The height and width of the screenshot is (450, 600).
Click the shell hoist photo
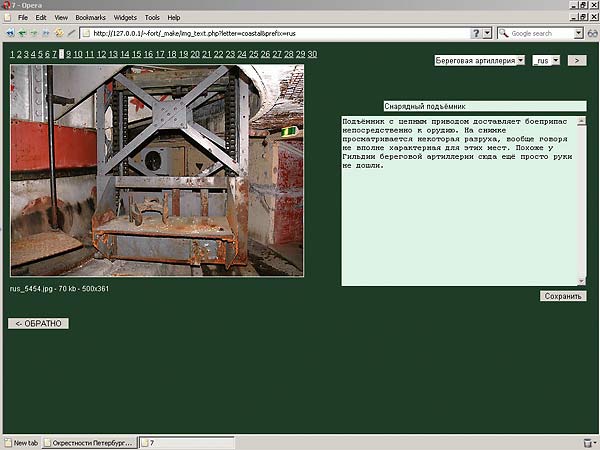point(157,171)
